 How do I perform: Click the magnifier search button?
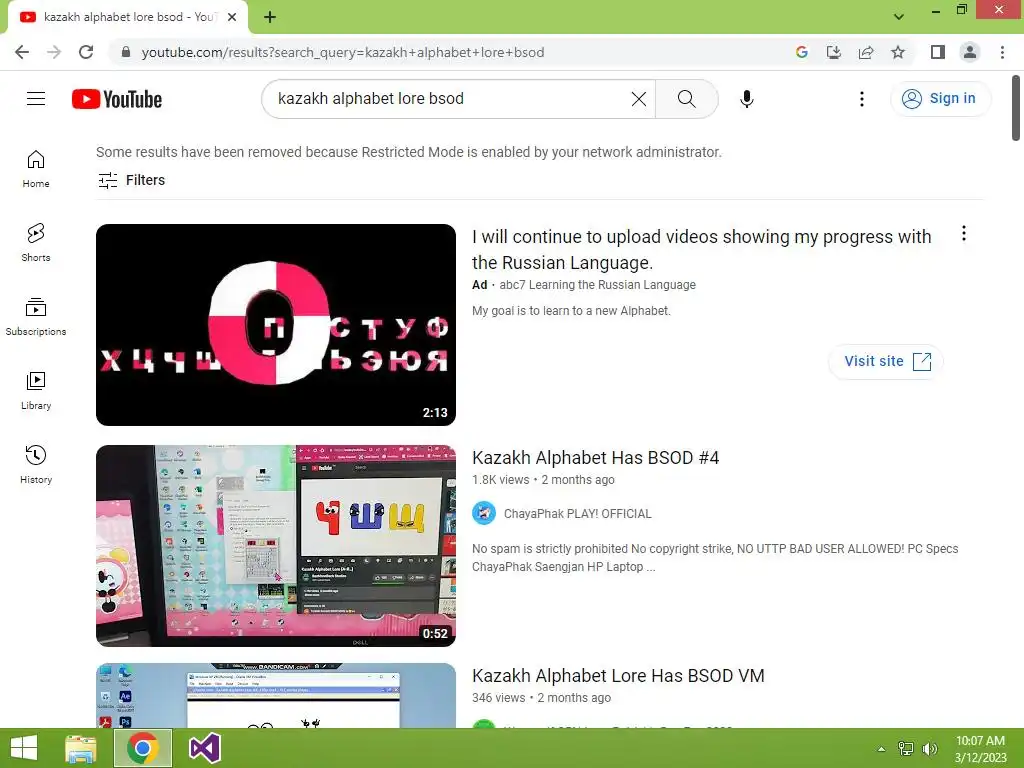coord(686,99)
